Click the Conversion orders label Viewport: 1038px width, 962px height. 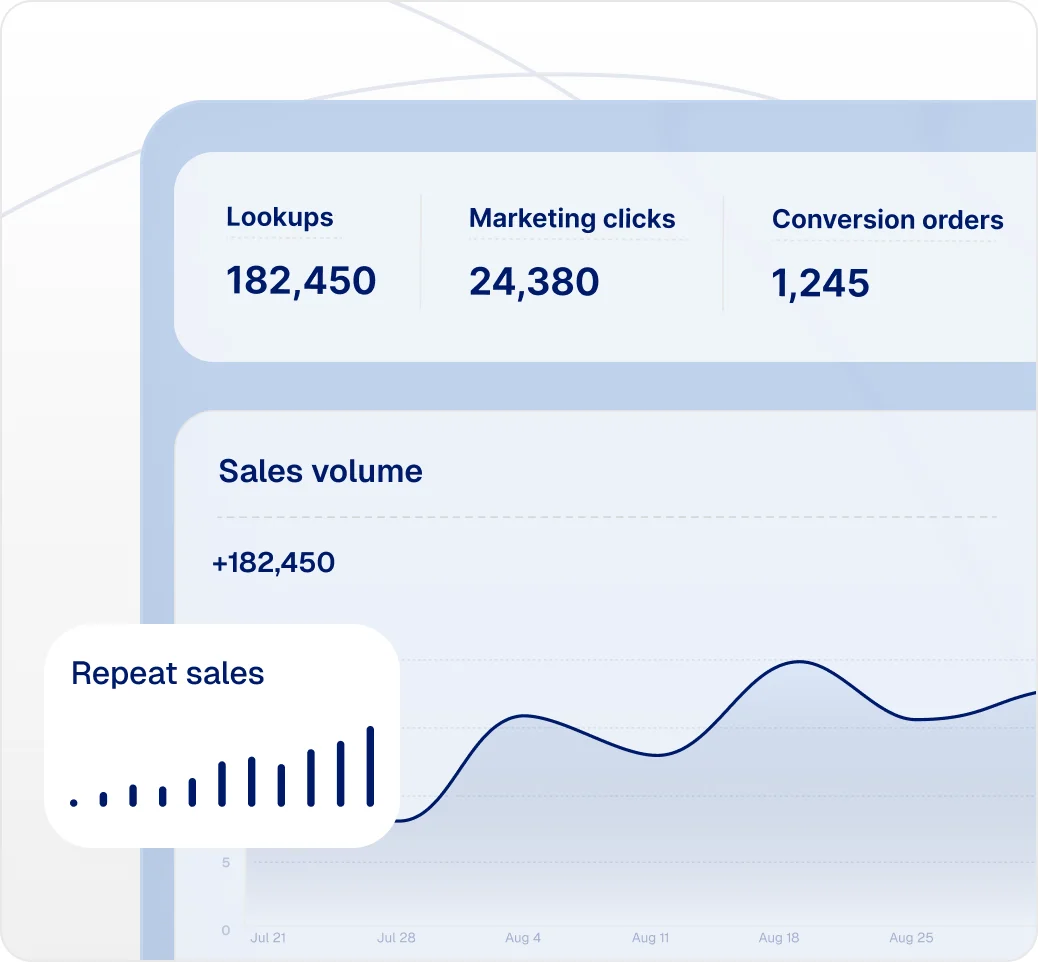888,220
